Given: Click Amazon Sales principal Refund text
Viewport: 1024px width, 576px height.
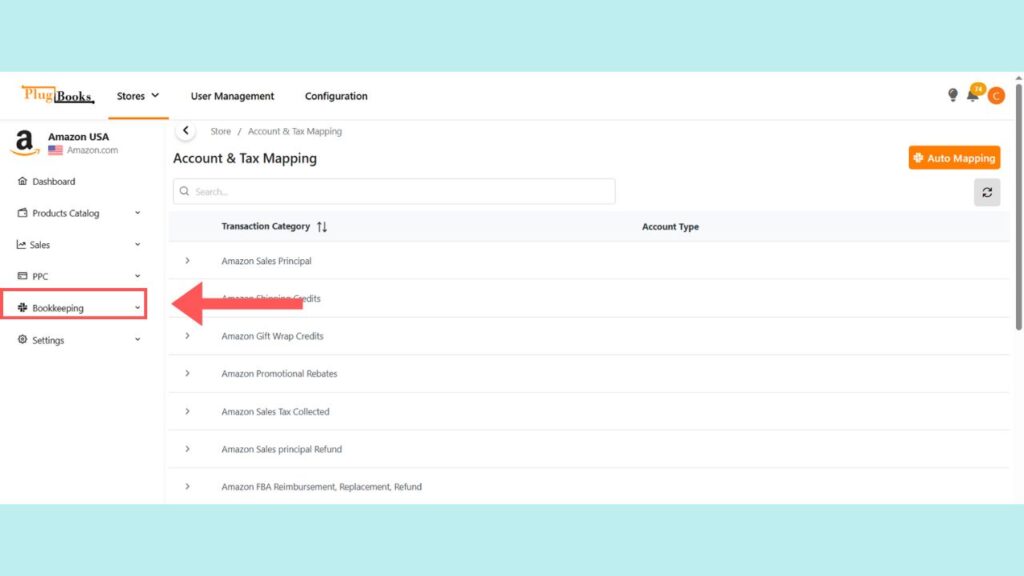Looking at the screenshot, I should tap(281, 449).
